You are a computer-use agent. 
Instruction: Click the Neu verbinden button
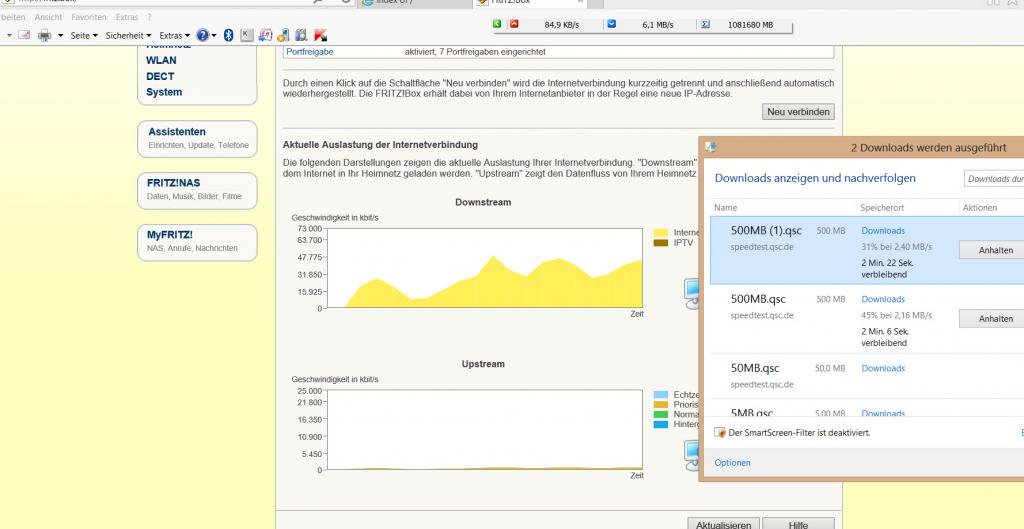(798, 112)
